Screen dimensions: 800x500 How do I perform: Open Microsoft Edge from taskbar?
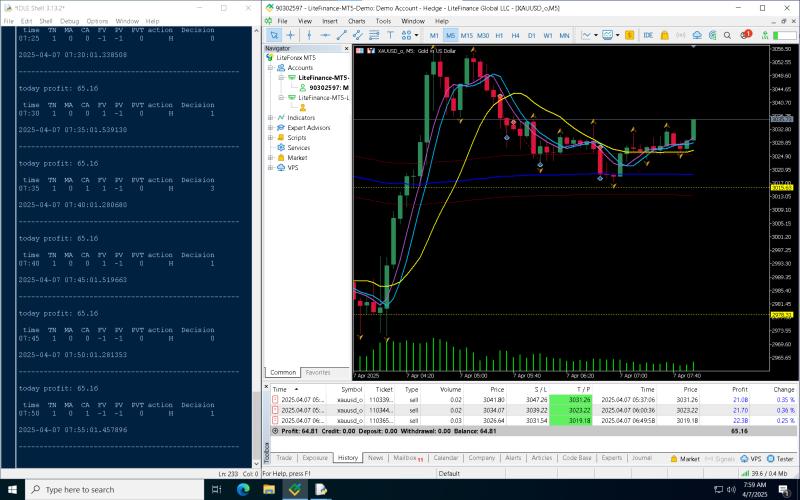coord(243,489)
